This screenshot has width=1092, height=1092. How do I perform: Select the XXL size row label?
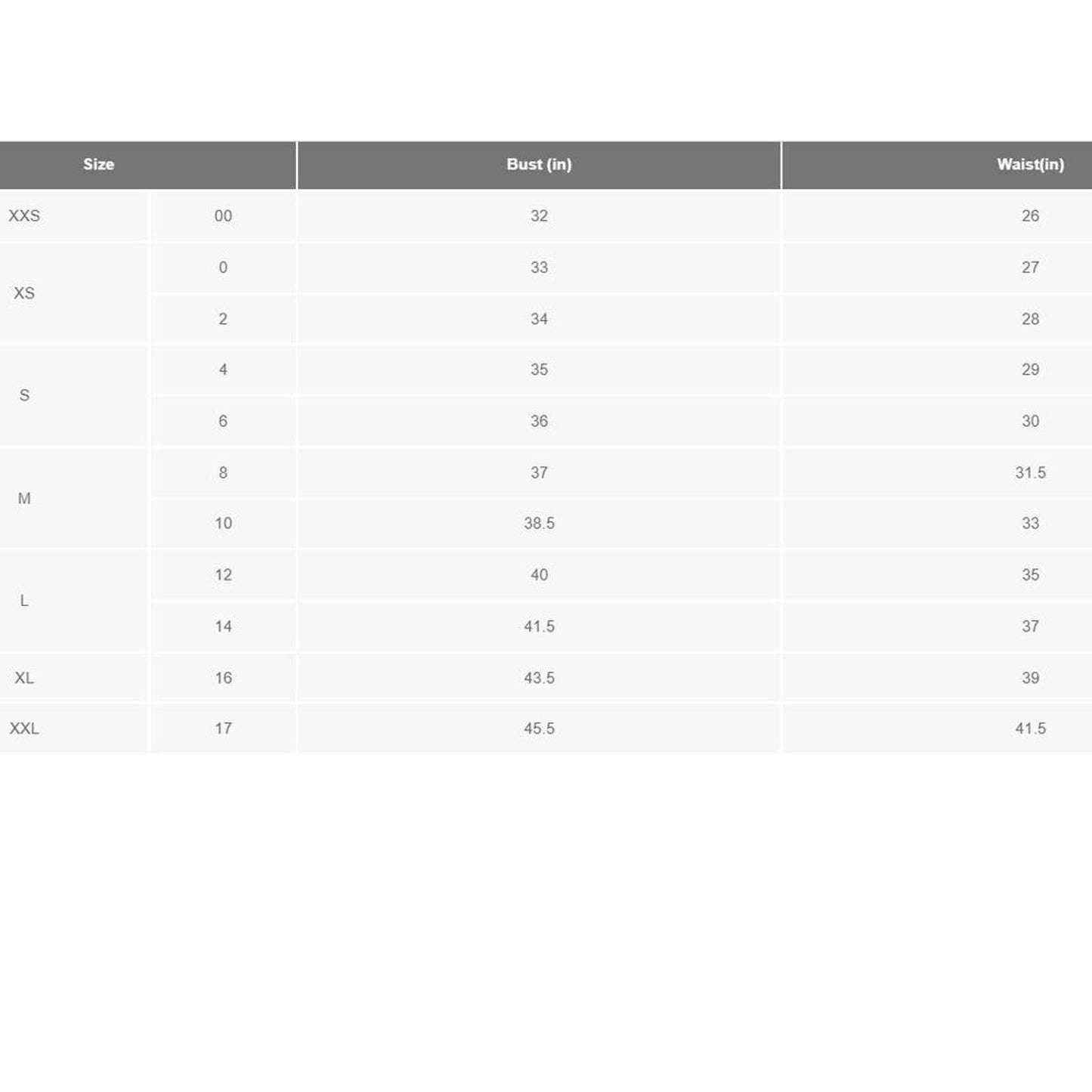(24, 729)
